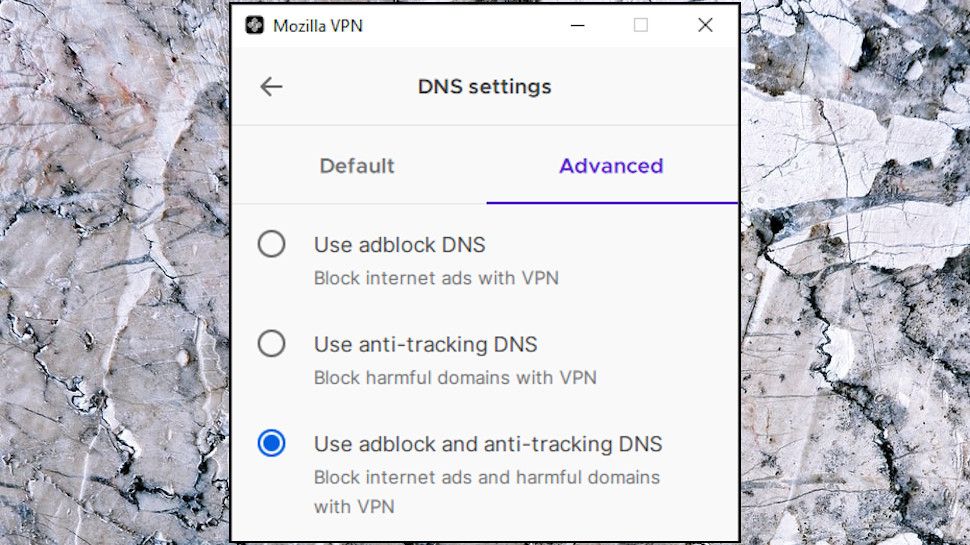Go back using the left arrow

[x=271, y=87]
